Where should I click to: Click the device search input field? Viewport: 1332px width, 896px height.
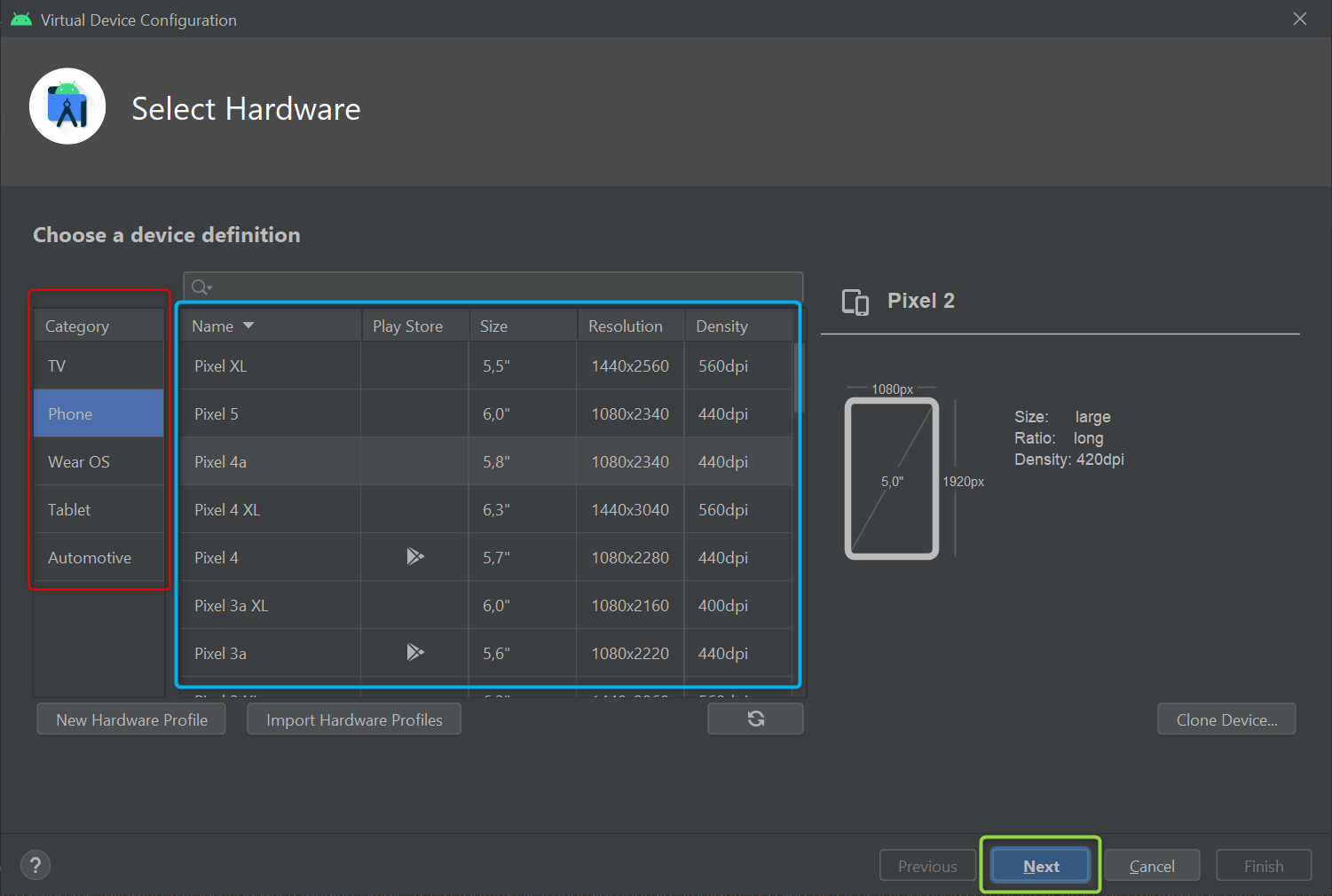[x=493, y=287]
